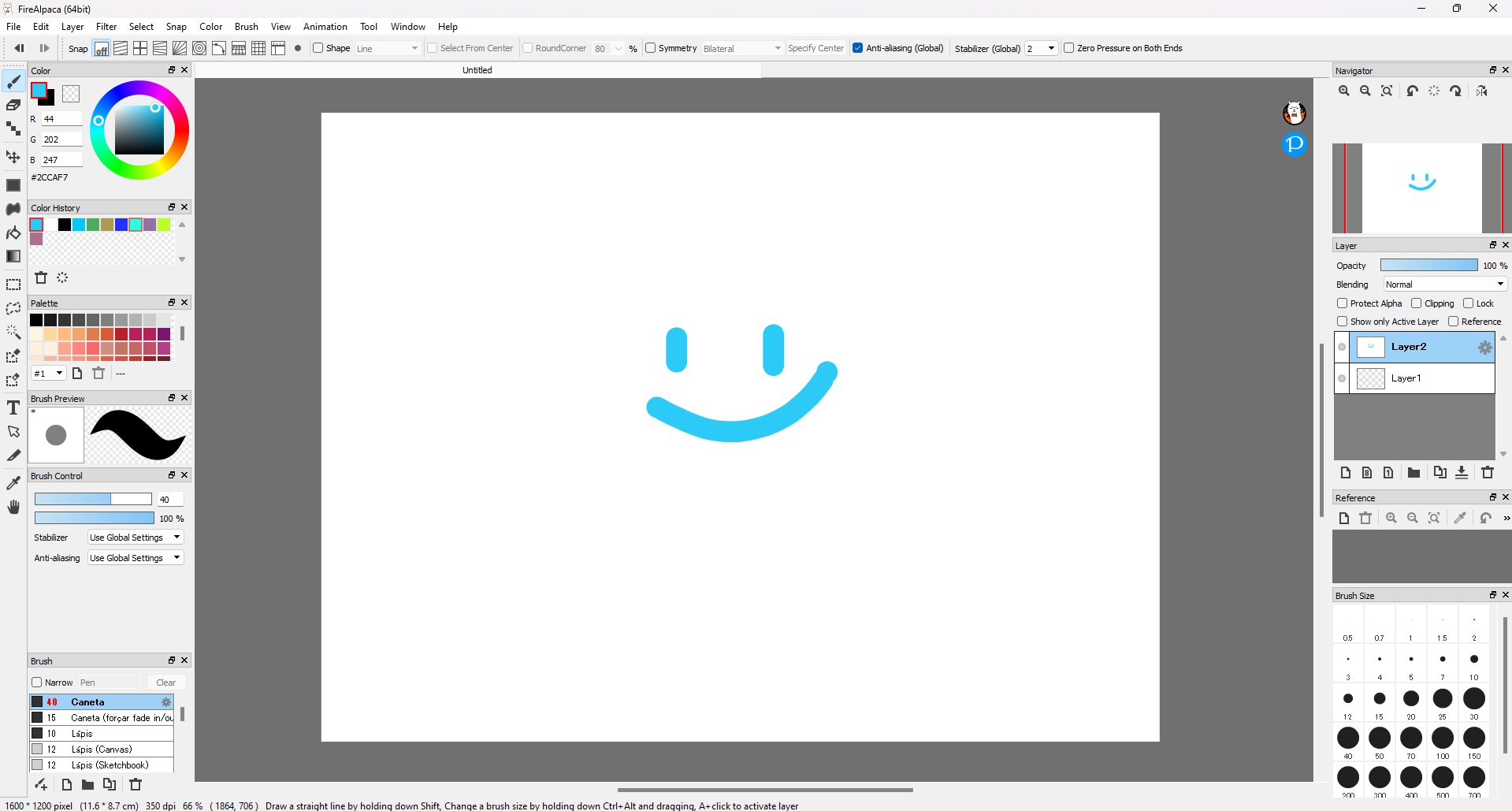The height and width of the screenshot is (811, 1512).
Task: Click the Zoom In icon in Navigator
Action: 1343,91
